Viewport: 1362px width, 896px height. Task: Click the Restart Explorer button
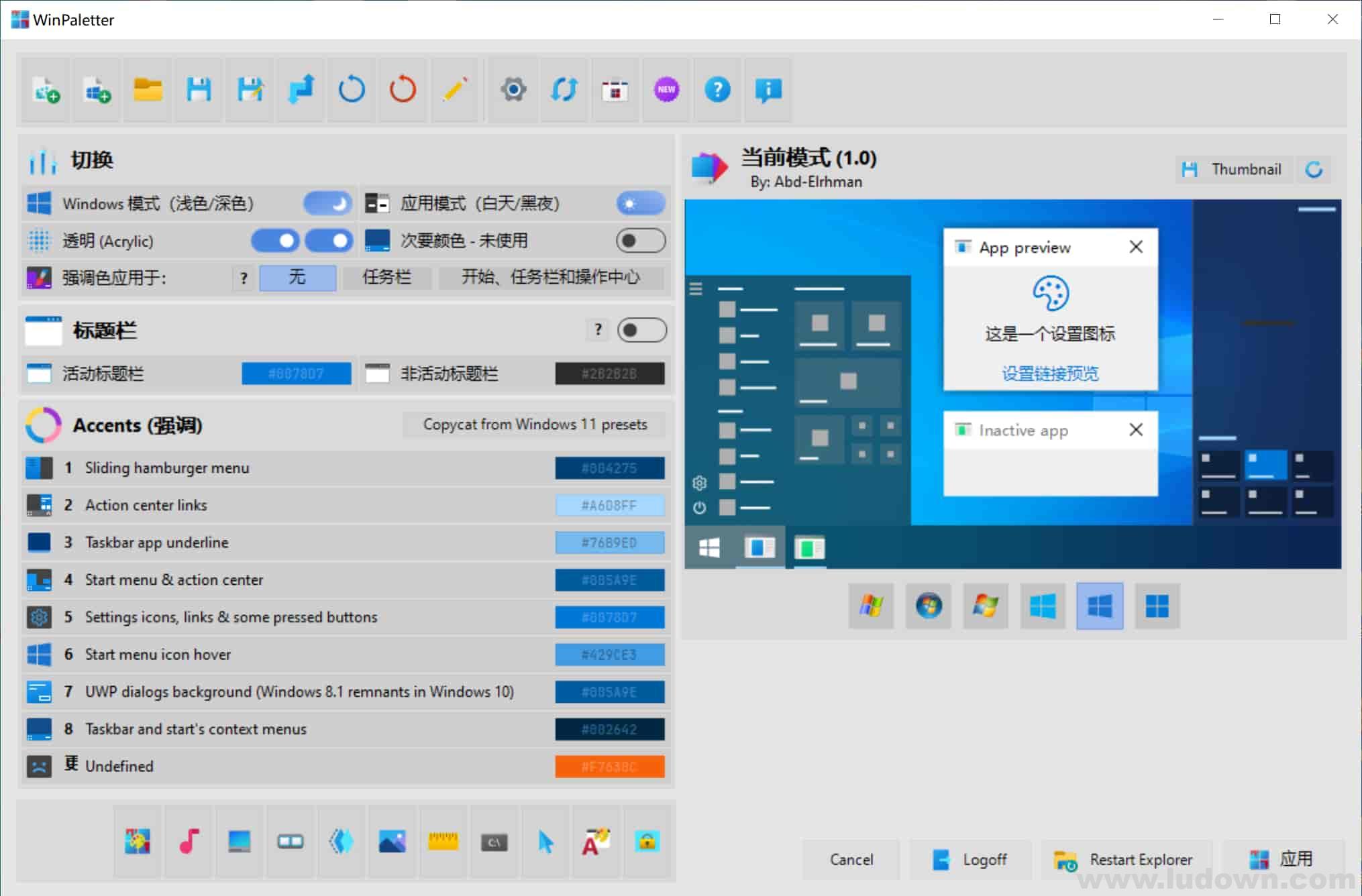coord(1127,860)
